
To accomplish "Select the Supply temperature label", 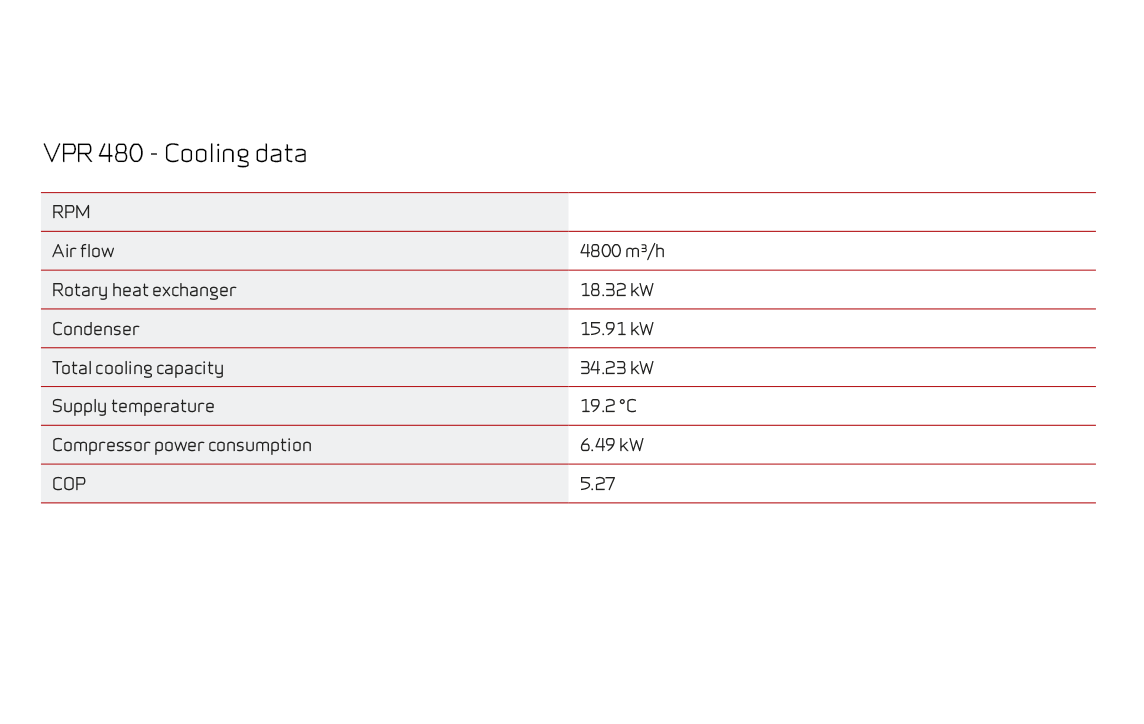I will pos(133,406).
